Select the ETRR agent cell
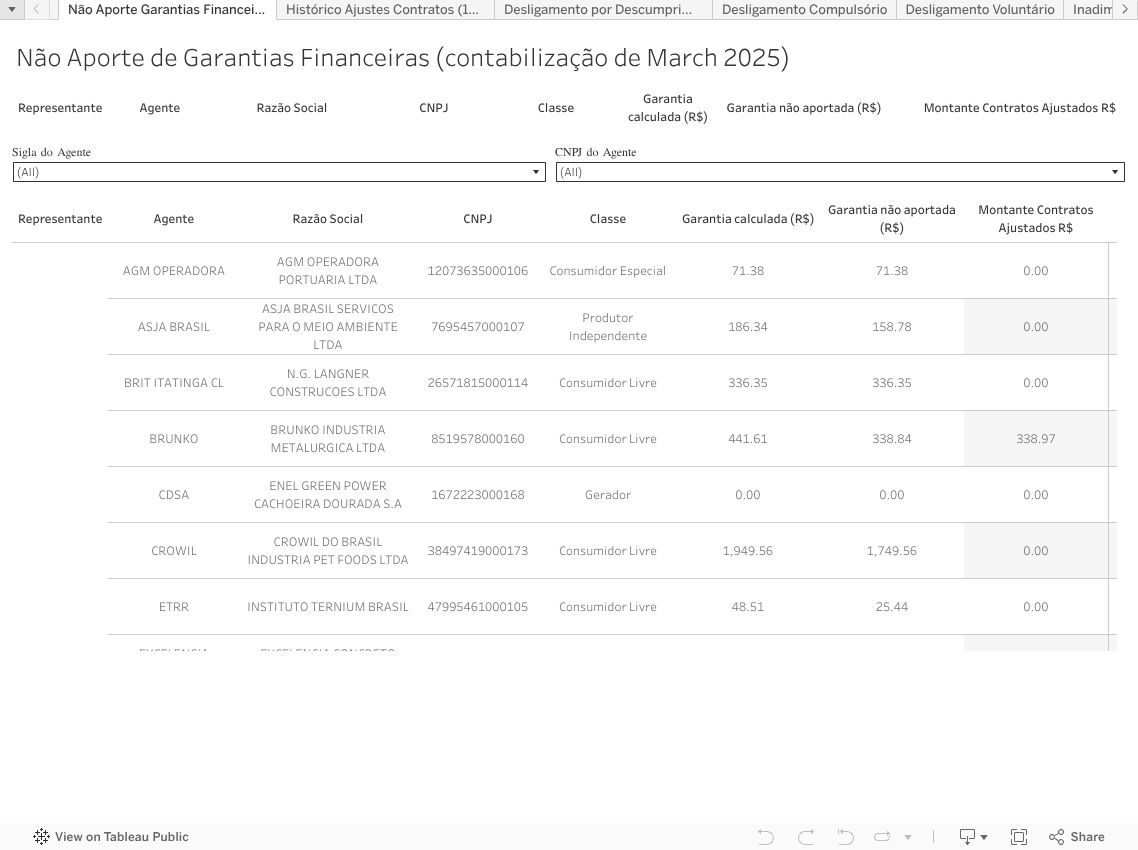Viewport: 1138px width, 850px height. [x=173, y=606]
